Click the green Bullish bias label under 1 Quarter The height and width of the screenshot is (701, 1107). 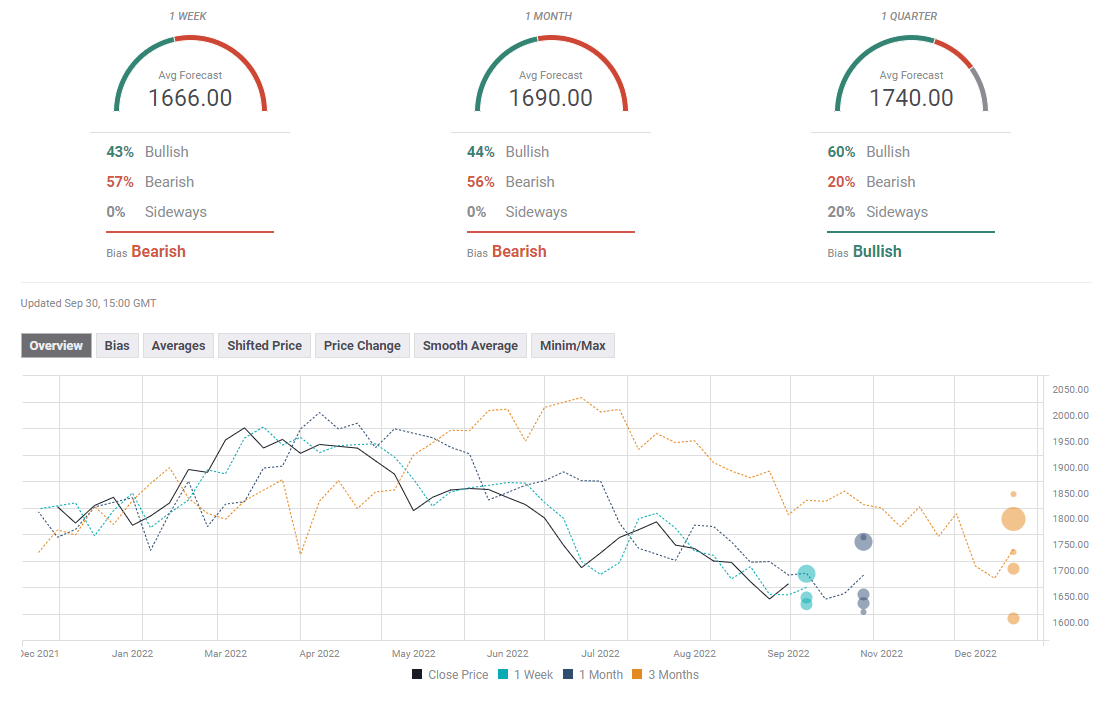coord(876,252)
